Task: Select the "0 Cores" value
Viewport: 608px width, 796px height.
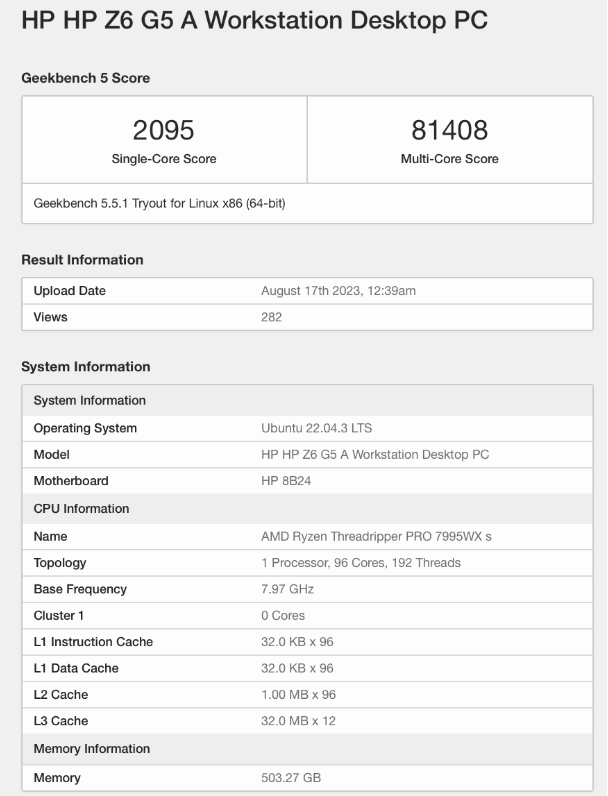Action: click(283, 616)
